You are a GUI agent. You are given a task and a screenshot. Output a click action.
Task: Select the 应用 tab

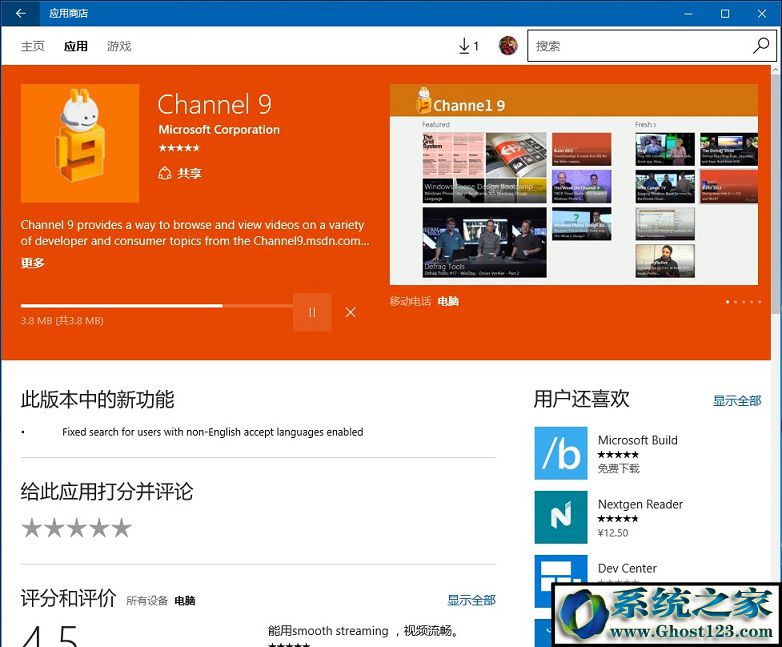(76, 46)
